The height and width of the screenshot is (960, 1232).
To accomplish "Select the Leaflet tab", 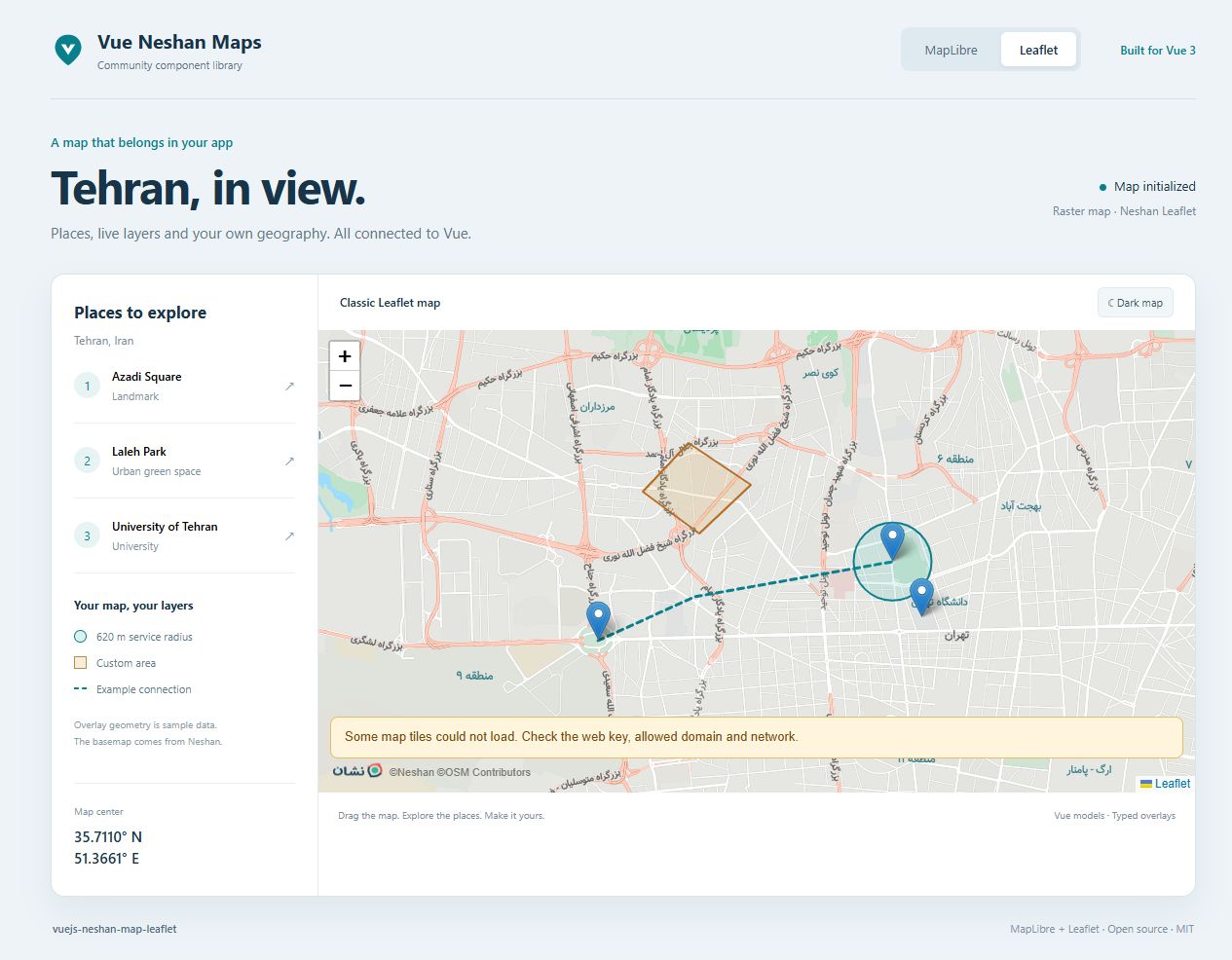I will pyautogui.click(x=1038, y=50).
